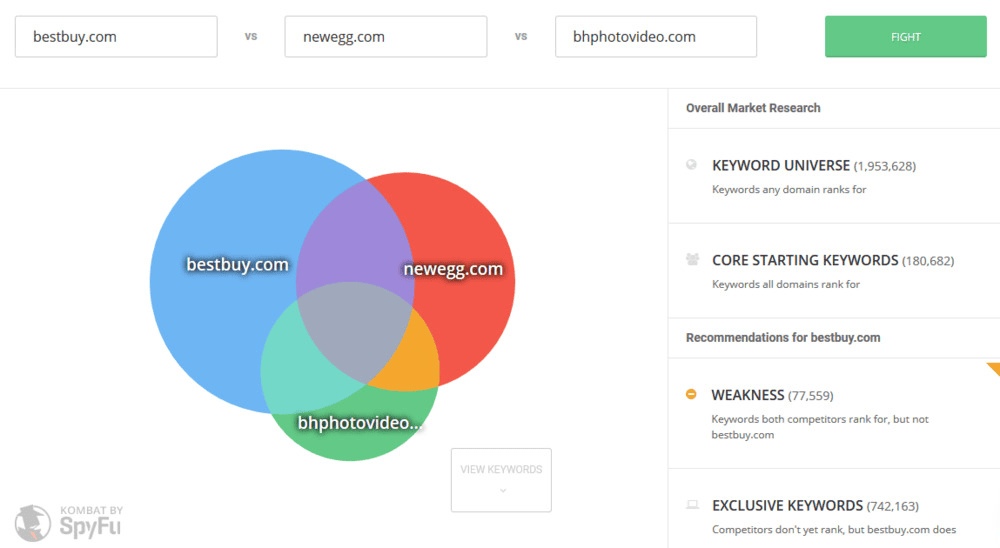The image size is (1000, 548).
Task: Click the Recommendations for bestbuy.com heading
Action: pos(783,337)
